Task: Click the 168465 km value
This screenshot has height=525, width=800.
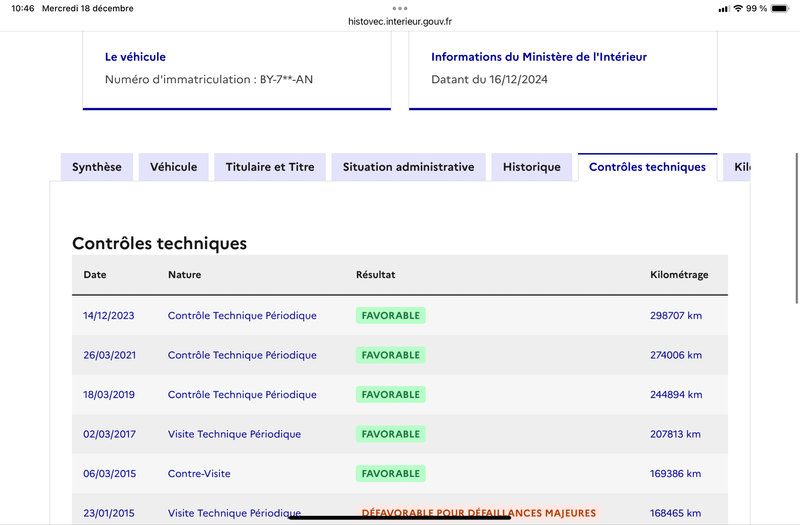Action: [675, 513]
